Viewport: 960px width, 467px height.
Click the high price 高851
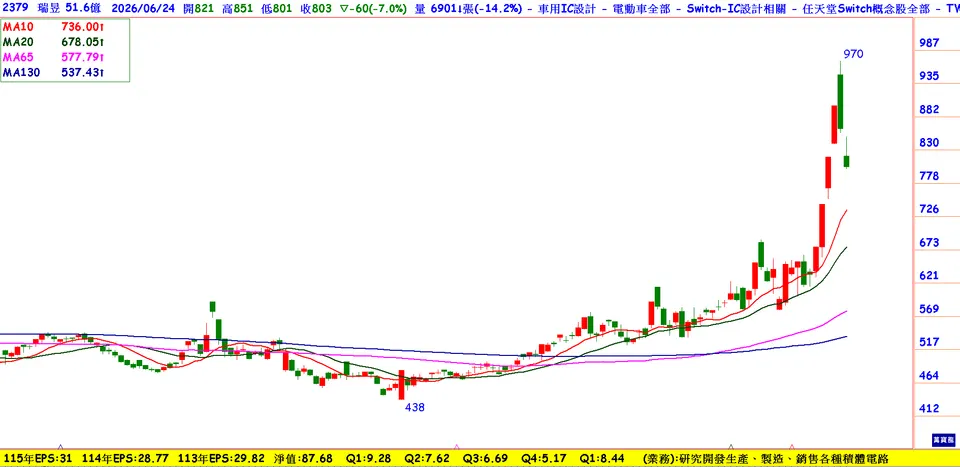tap(236, 10)
